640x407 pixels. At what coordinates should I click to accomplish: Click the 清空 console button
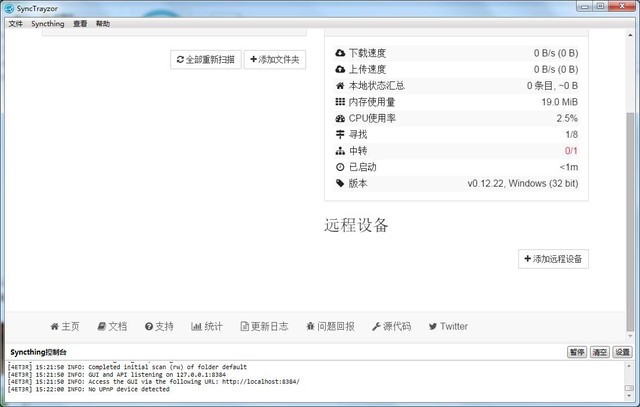600,352
